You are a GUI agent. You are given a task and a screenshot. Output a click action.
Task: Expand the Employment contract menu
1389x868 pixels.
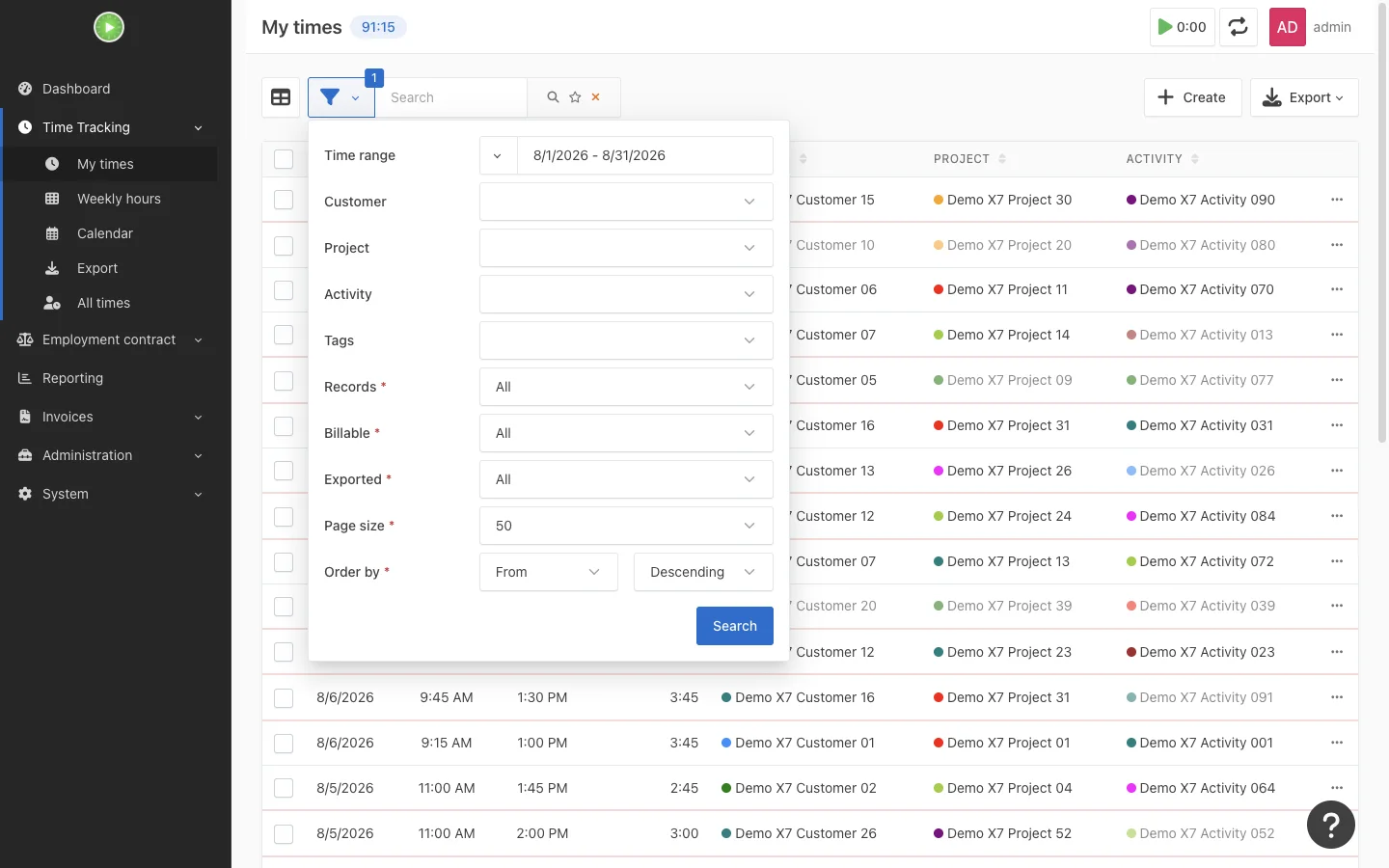108,339
